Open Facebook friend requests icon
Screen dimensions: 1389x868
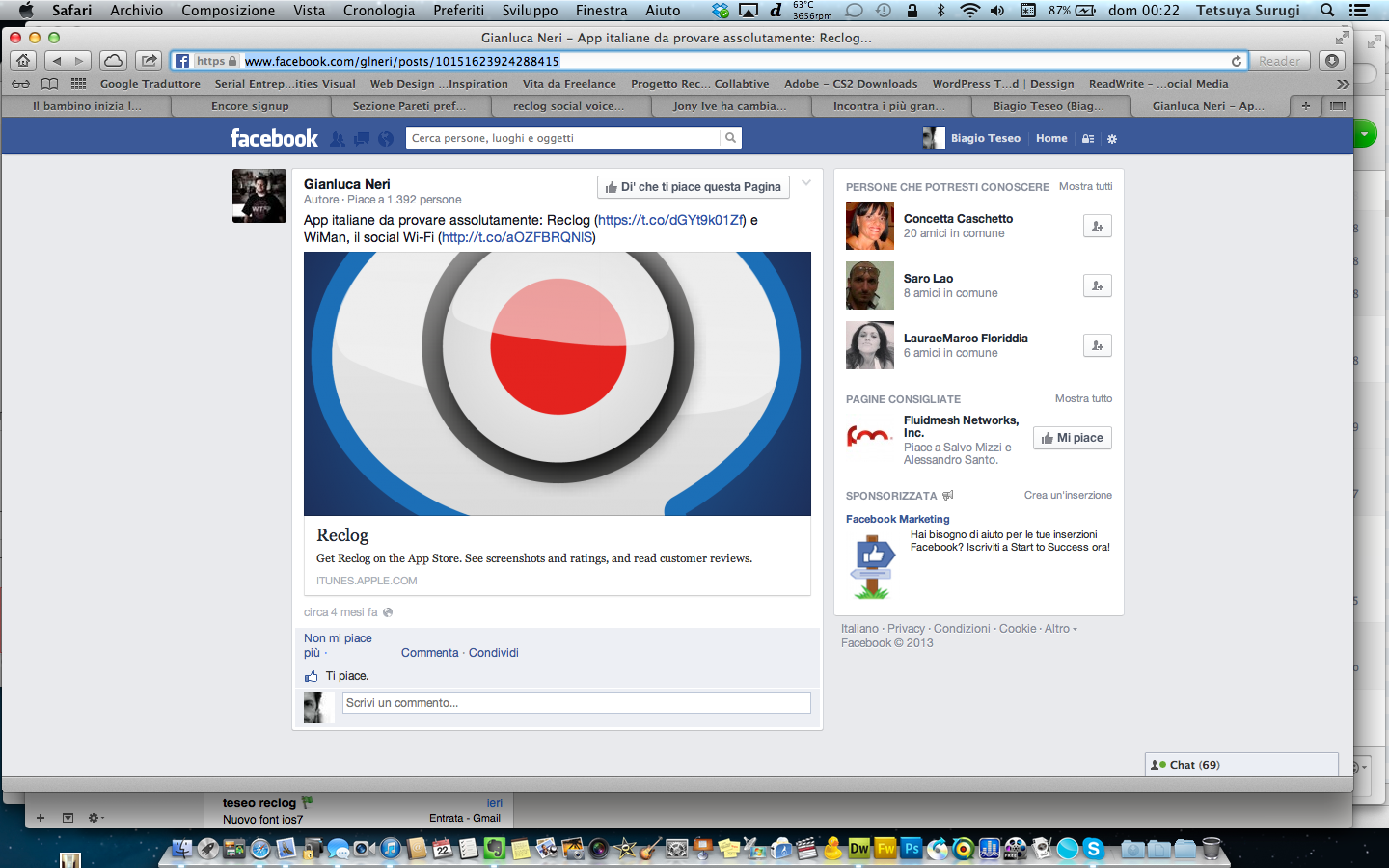(x=337, y=139)
